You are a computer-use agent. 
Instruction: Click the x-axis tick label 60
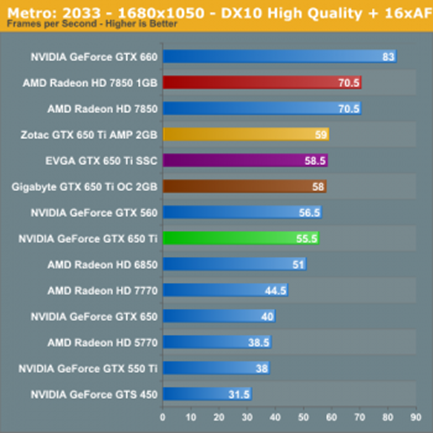click(332, 418)
